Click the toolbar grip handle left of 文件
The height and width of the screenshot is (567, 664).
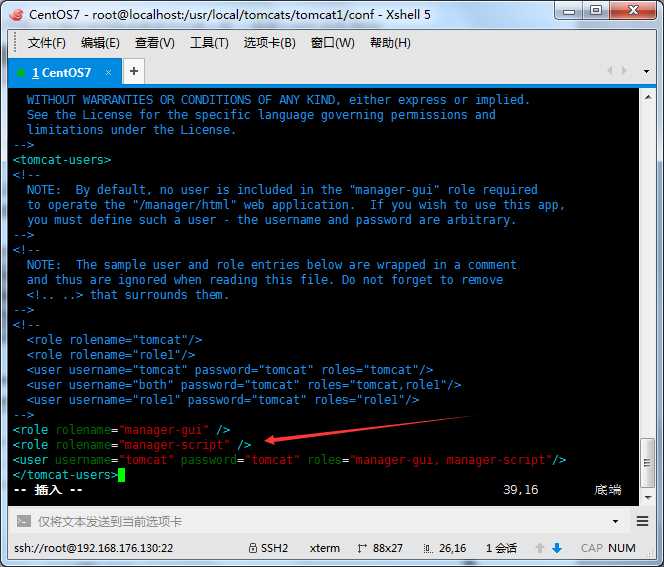pyautogui.click(x=15, y=43)
